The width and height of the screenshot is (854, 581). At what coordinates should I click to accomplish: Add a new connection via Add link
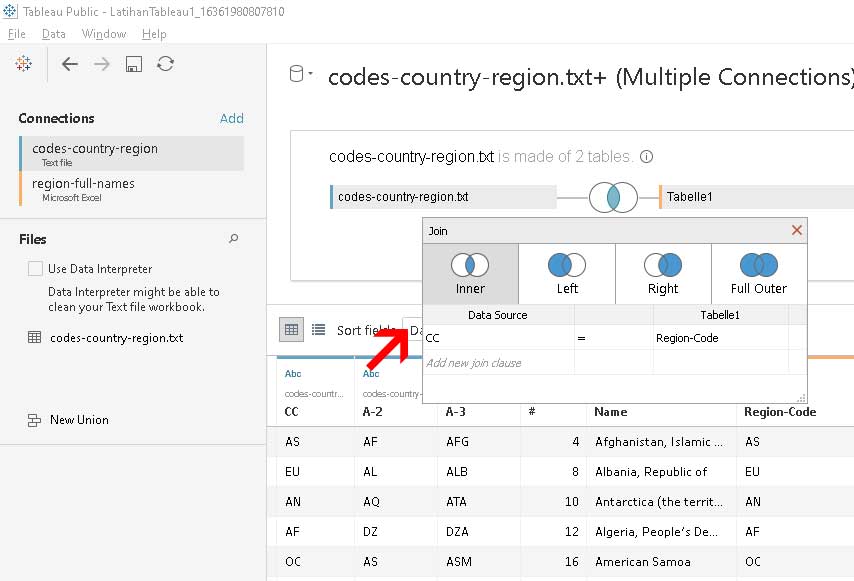(x=231, y=118)
